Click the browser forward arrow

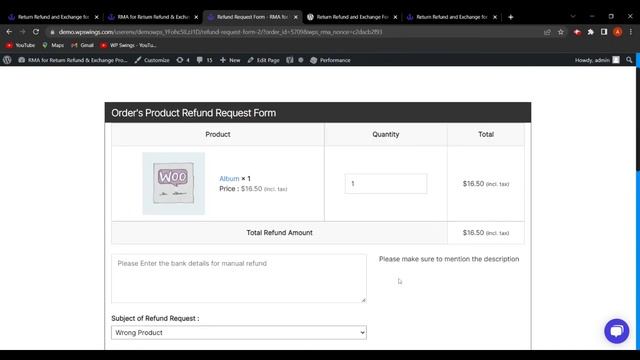coord(22,32)
